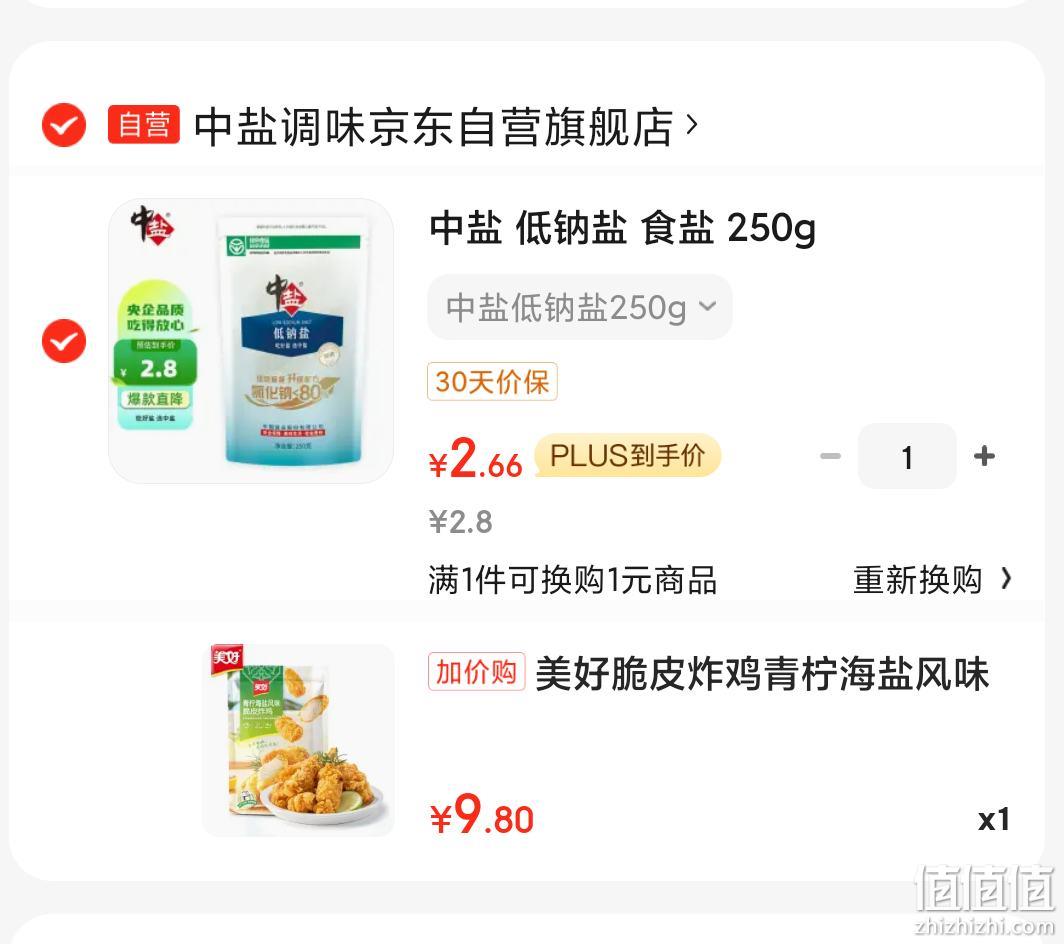Open the 中盐低钠盐250g spec dropdown
Viewport: 1064px width, 944px height.
click(580, 307)
